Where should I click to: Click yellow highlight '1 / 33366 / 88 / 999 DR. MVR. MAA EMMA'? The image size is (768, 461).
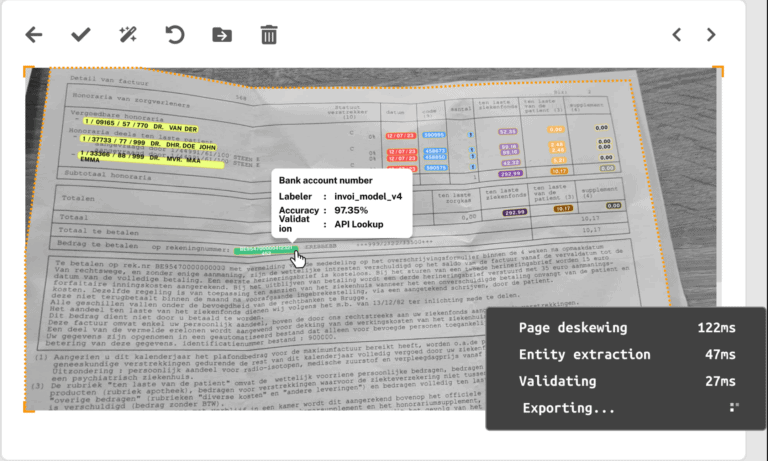151,159
